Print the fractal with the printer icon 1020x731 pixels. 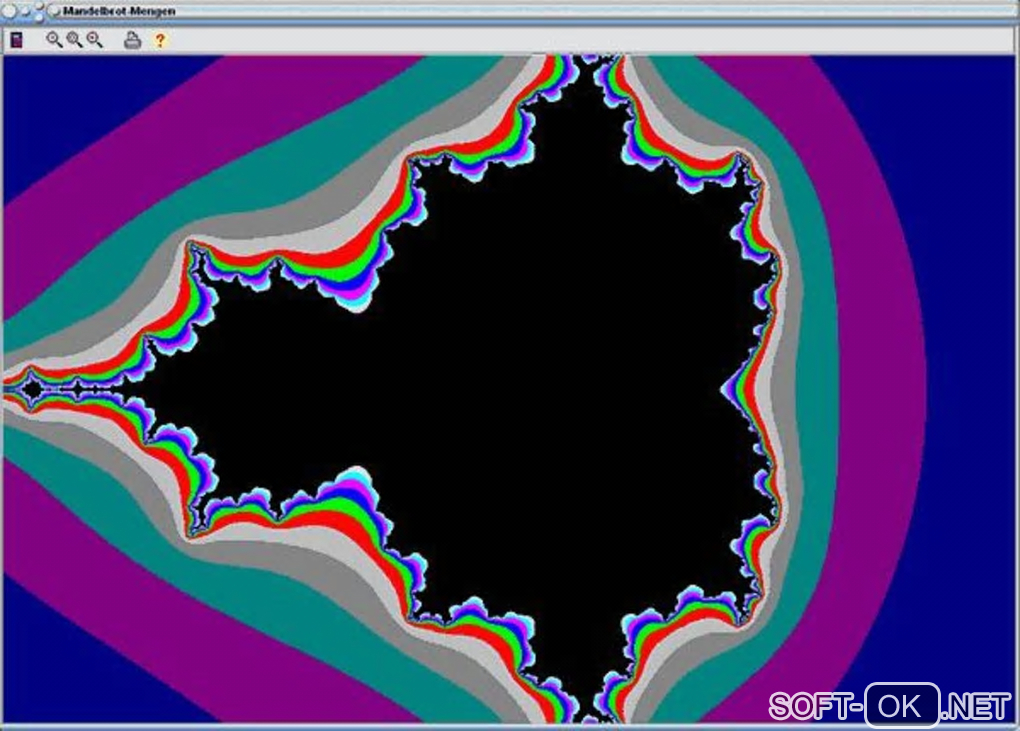[x=133, y=40]
